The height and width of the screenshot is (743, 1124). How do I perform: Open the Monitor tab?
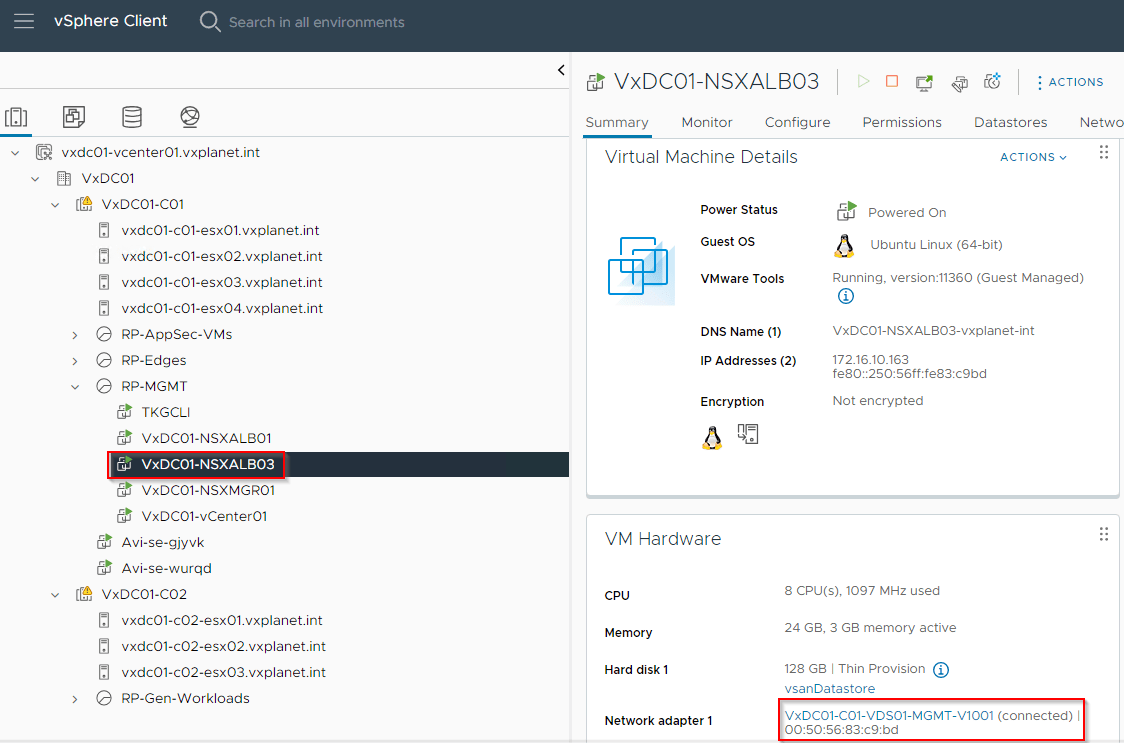[x=707, y=123]
